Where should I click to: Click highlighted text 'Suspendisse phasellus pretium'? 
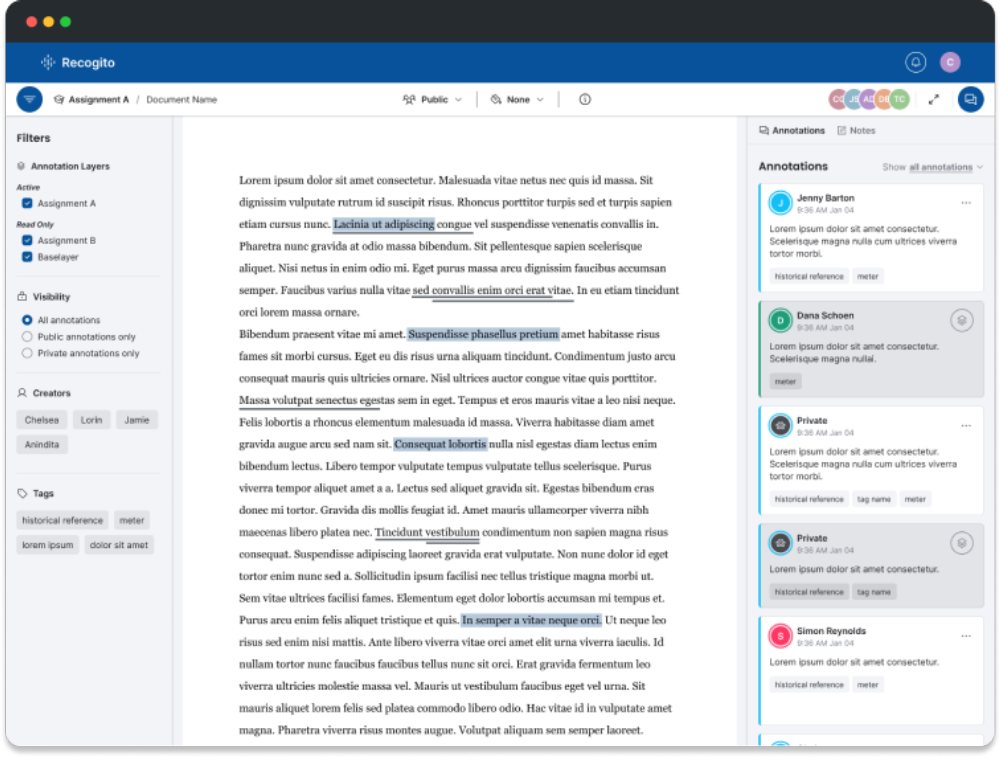[483, 334]
